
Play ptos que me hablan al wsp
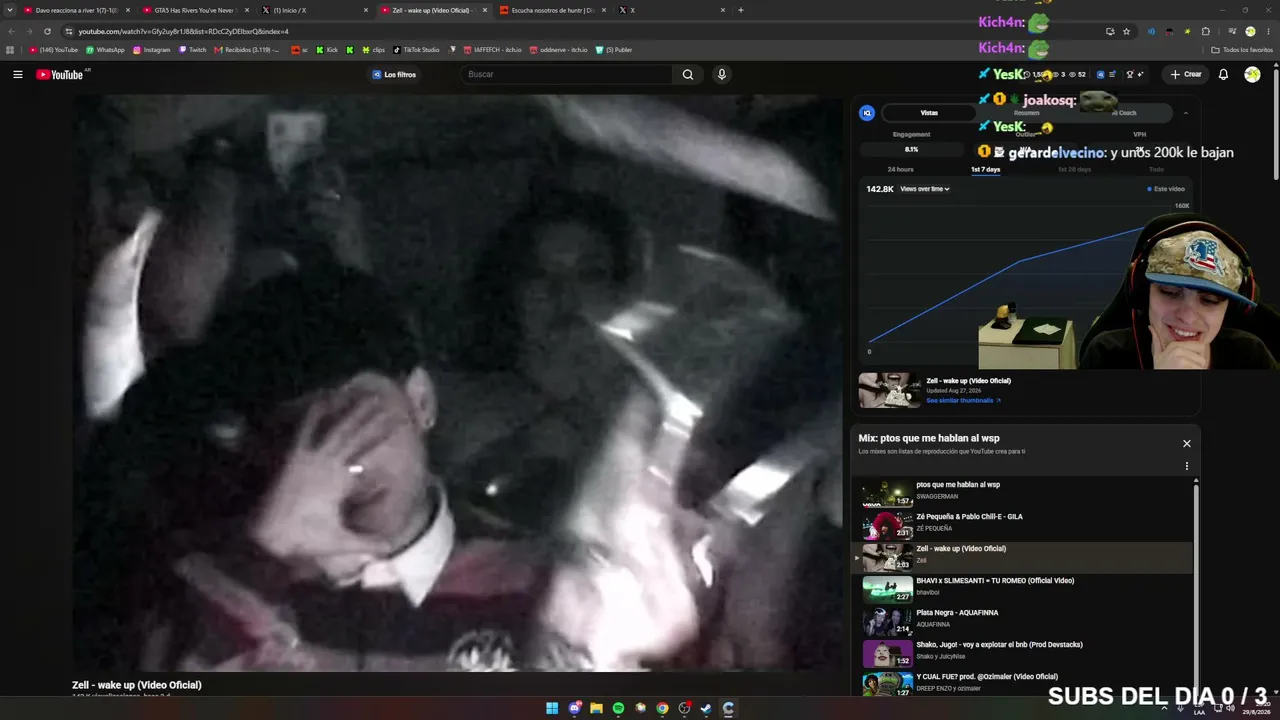click(x=1024, y=493)
